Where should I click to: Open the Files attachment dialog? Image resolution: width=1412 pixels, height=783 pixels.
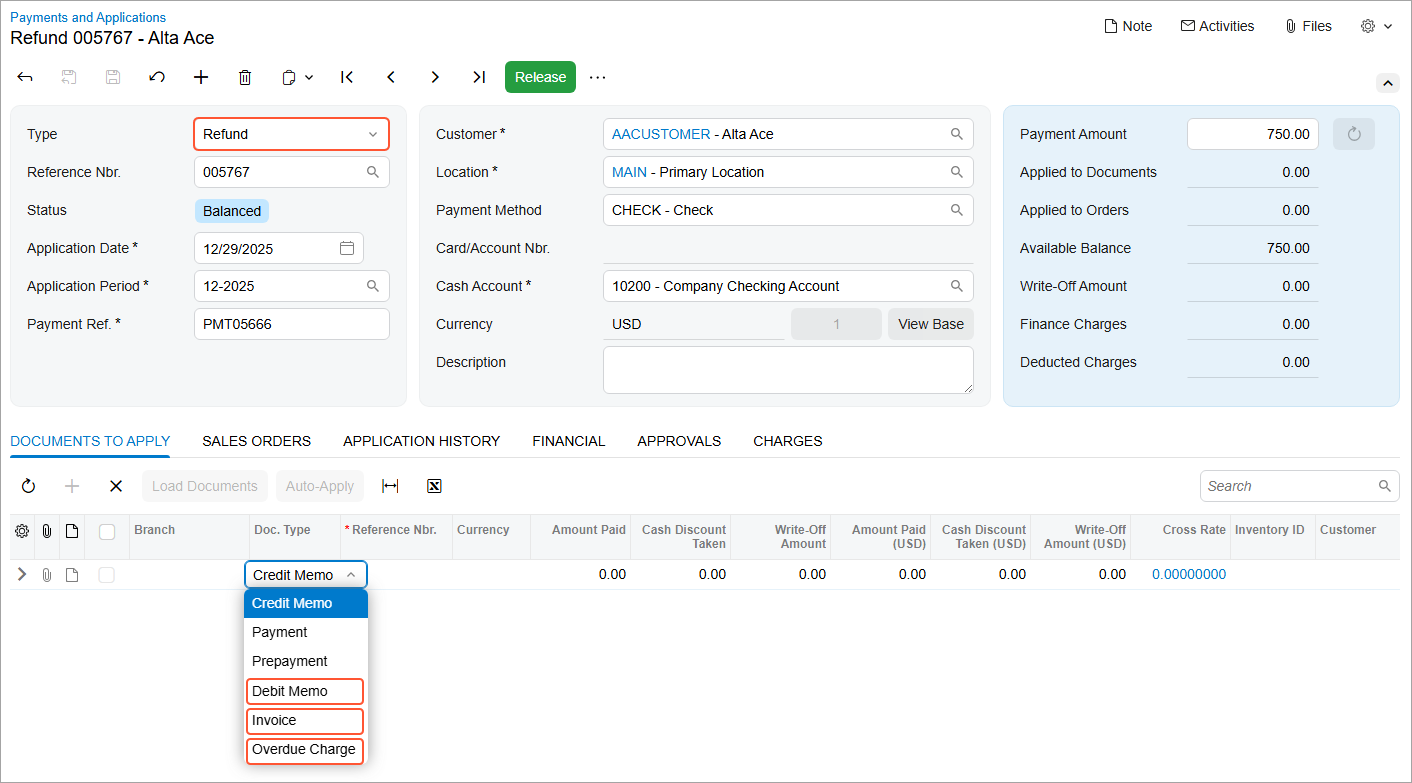[1308, 26]
